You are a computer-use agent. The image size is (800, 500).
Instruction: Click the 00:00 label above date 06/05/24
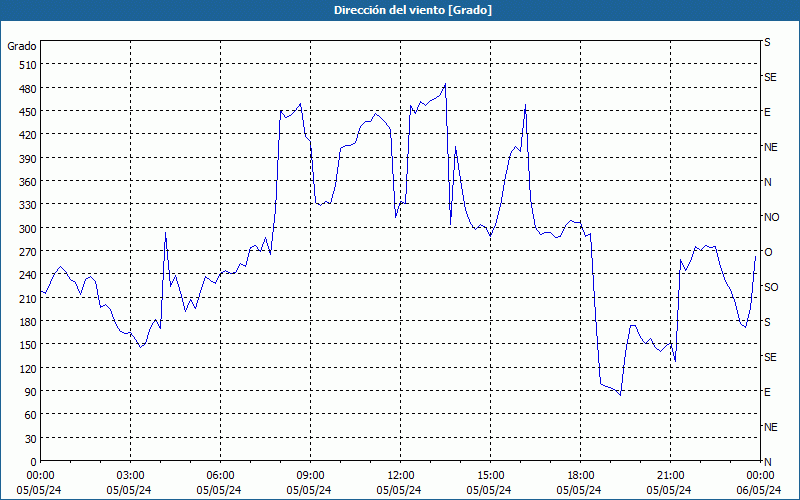[x=759, y=476]
